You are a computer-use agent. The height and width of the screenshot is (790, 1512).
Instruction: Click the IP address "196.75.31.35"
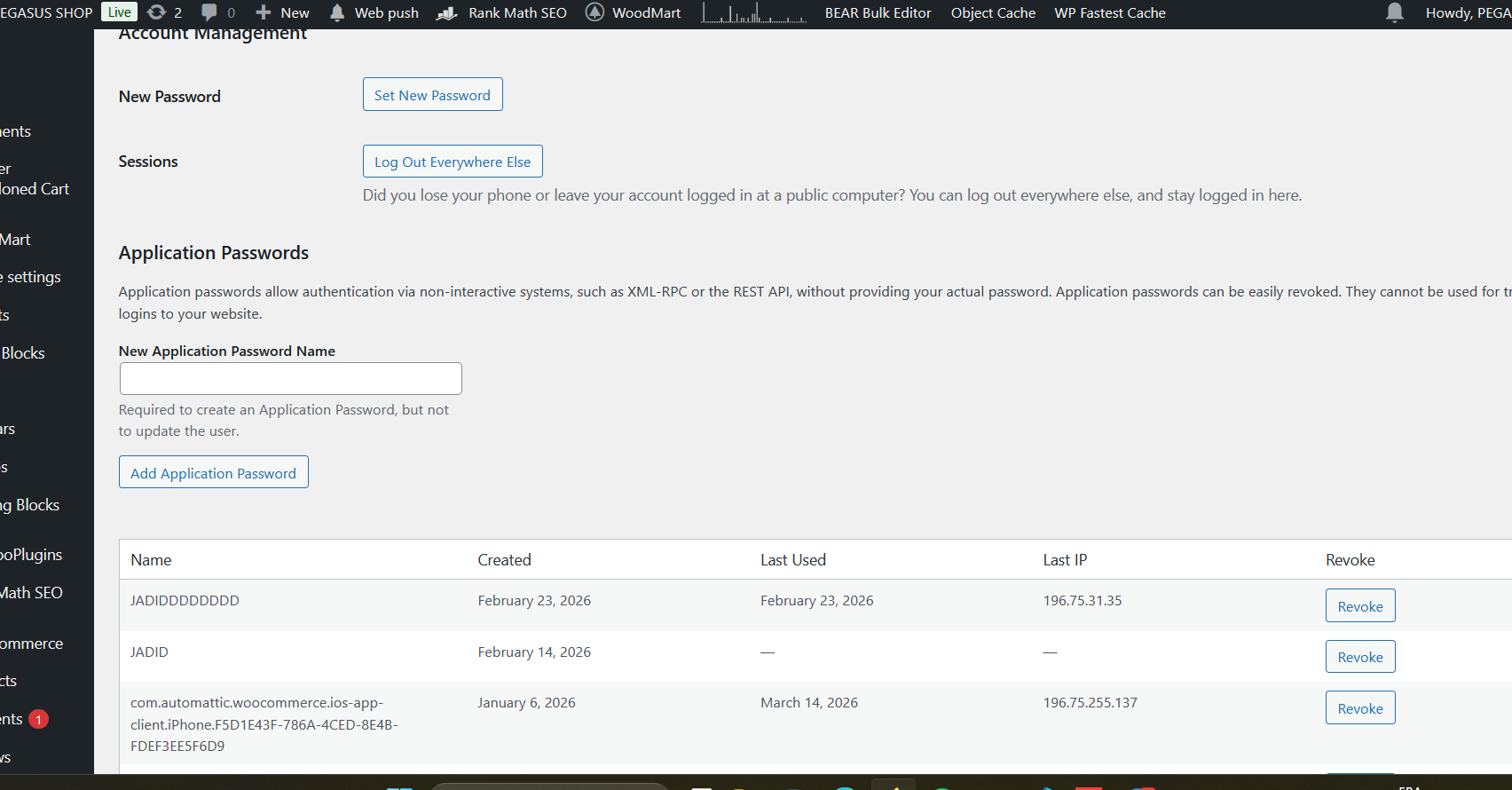[x=1083, y=600]
